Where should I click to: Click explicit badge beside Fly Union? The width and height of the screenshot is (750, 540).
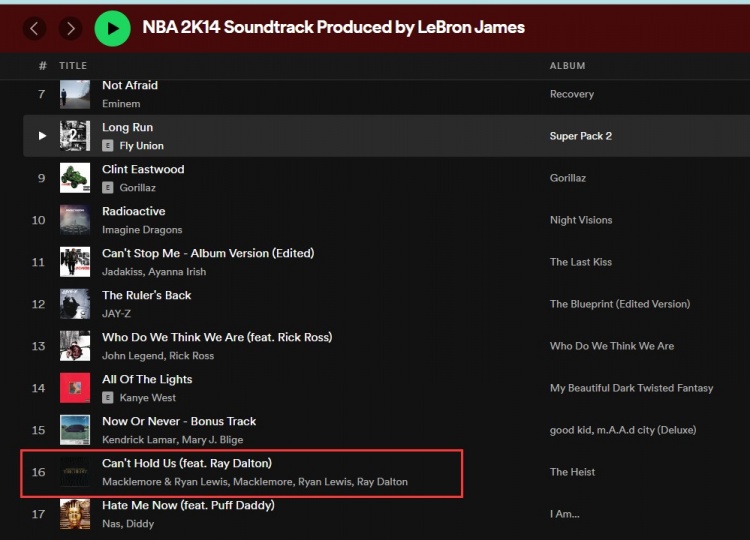pyautogui.click(x=108, y=146)
